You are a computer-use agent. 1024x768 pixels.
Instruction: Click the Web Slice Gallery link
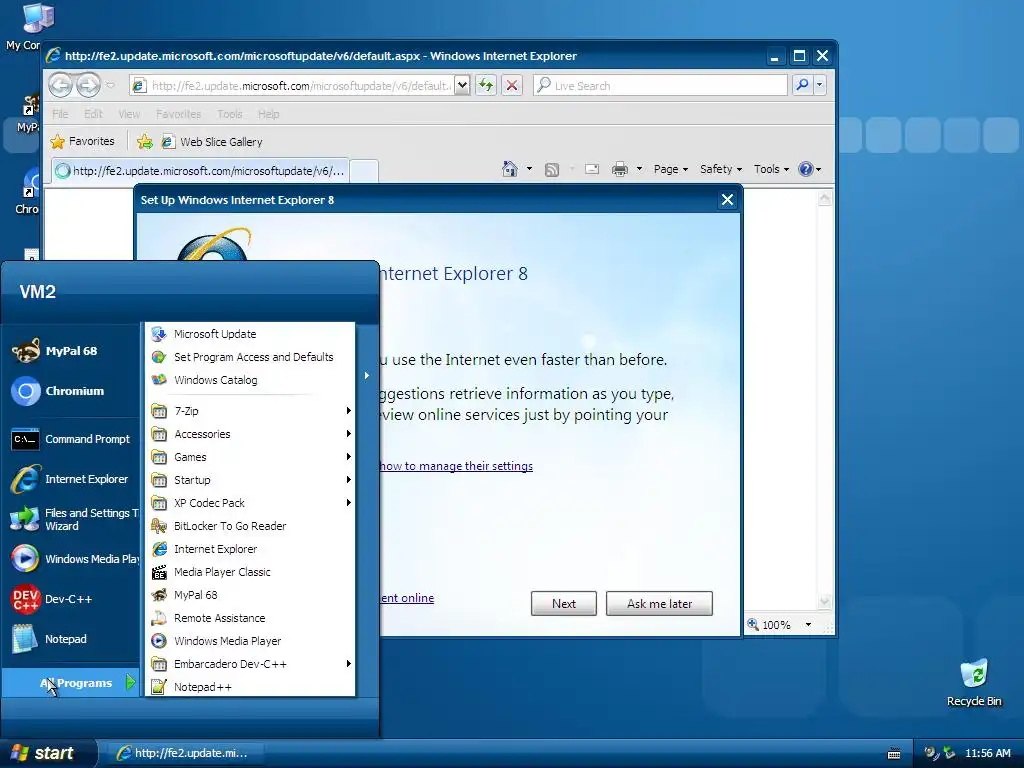(212, 142)
